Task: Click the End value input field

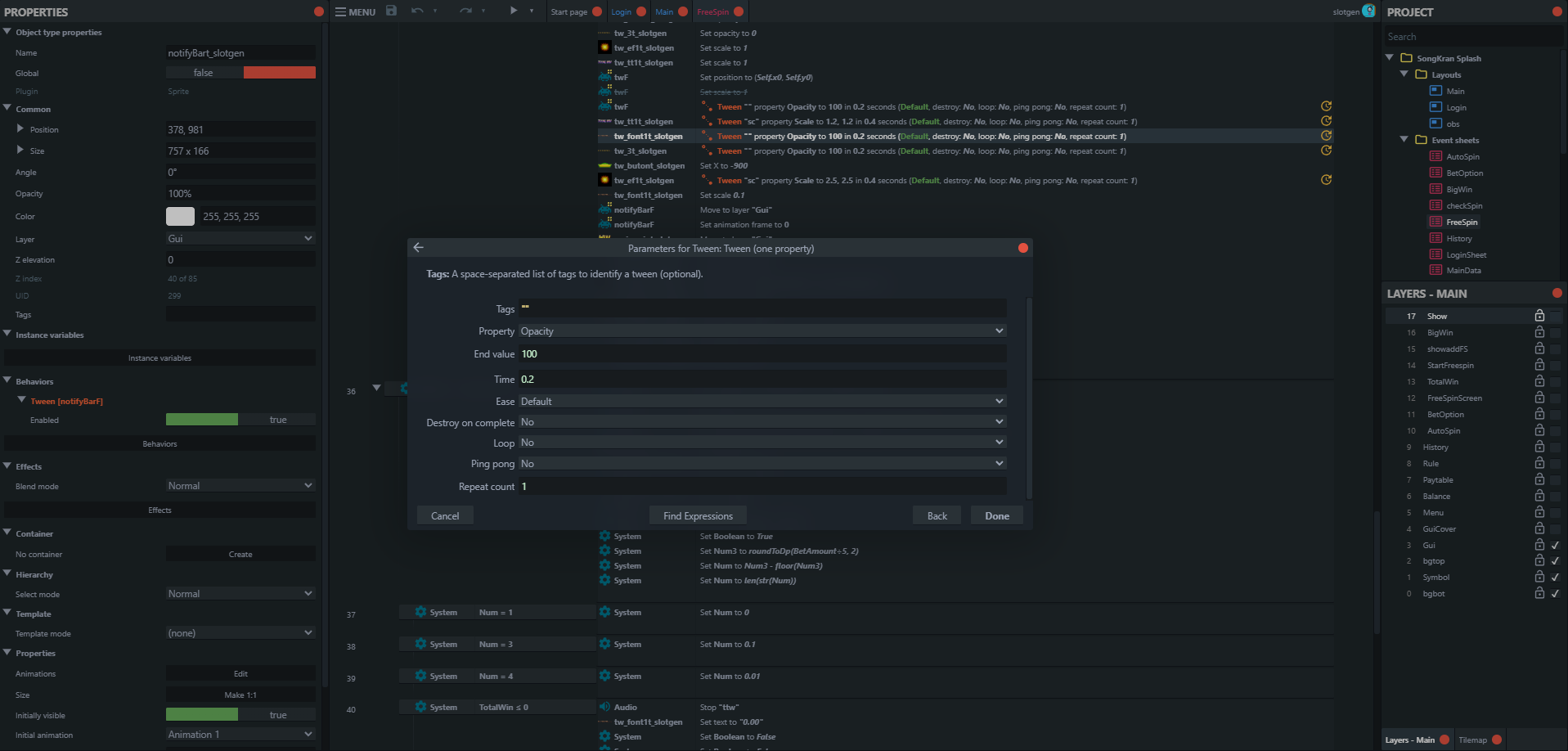Action: coord(762,354)
